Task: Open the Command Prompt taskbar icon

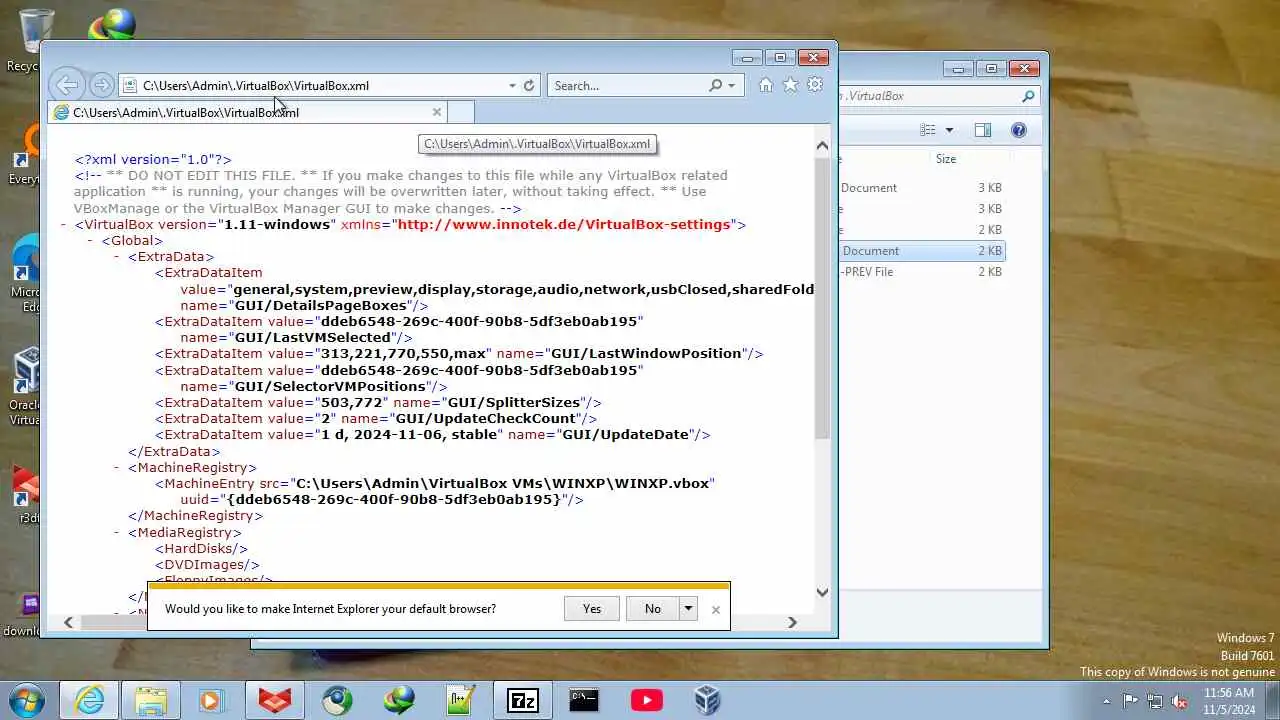Action: (585, 700)
